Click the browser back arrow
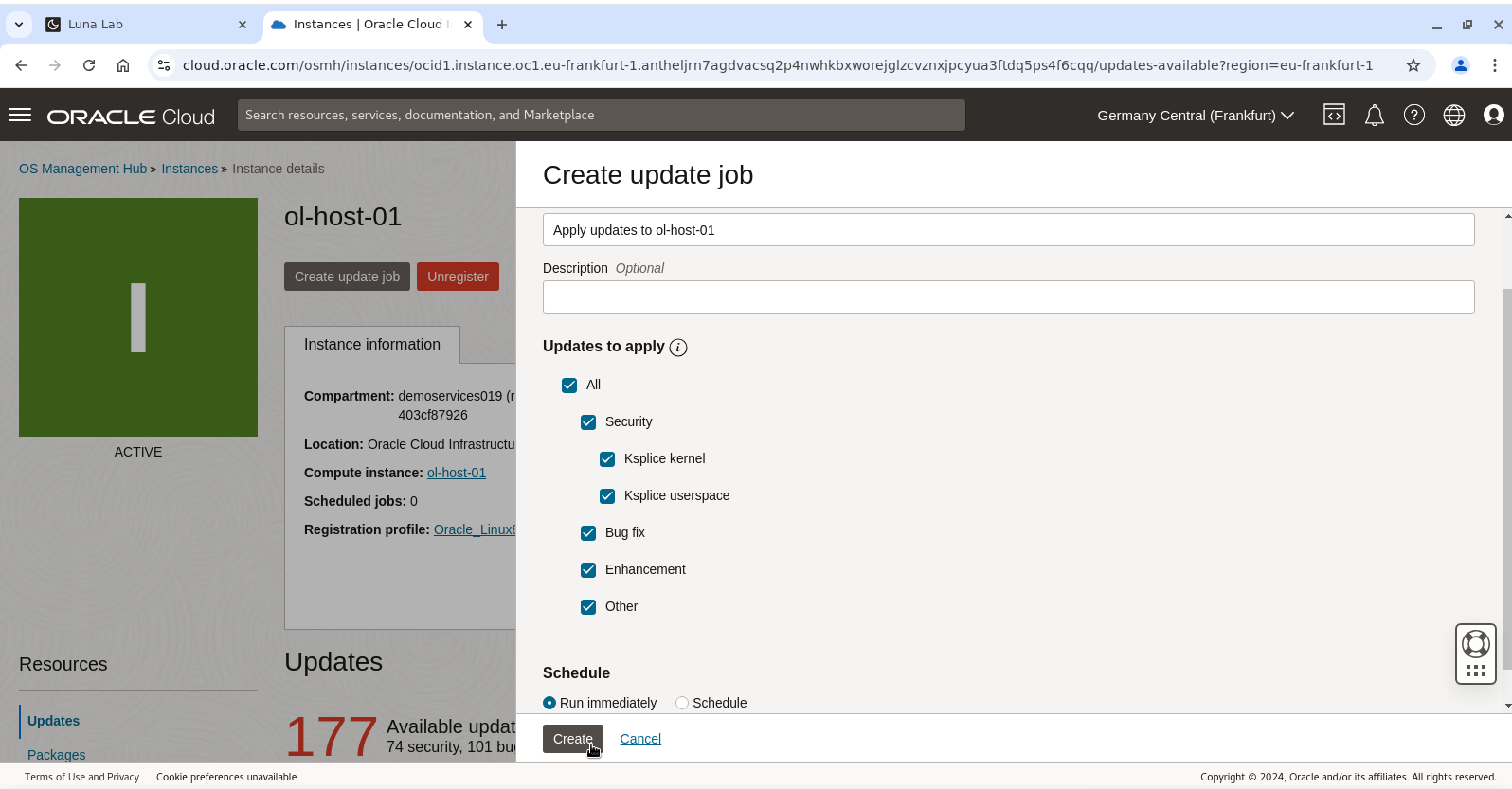 pos(21,65)
